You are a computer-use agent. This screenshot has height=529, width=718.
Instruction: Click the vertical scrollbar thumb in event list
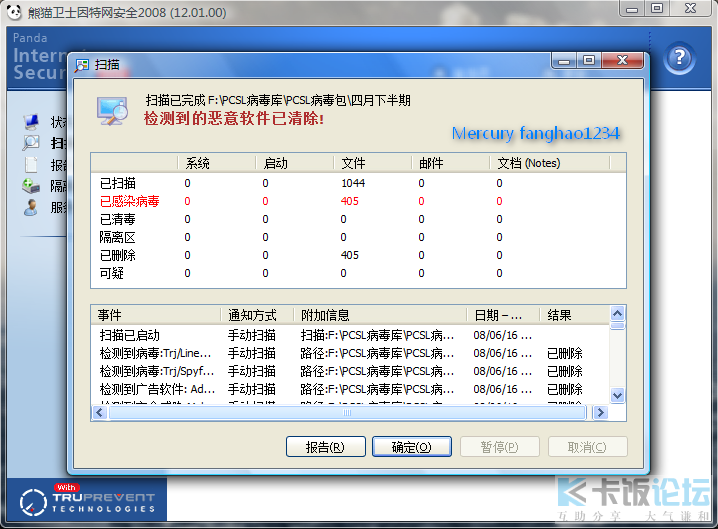617,325
